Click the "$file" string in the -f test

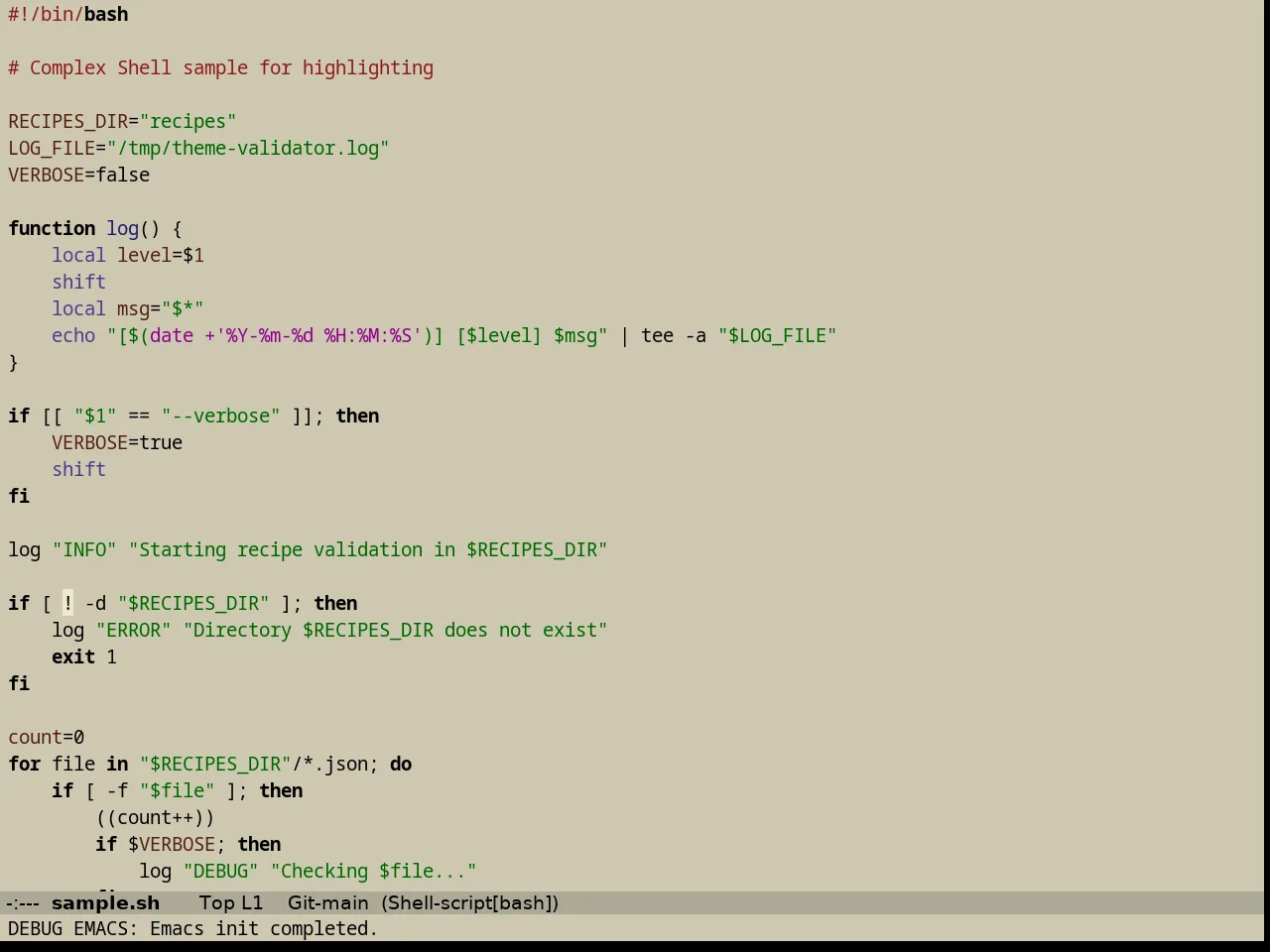[178, 790]
